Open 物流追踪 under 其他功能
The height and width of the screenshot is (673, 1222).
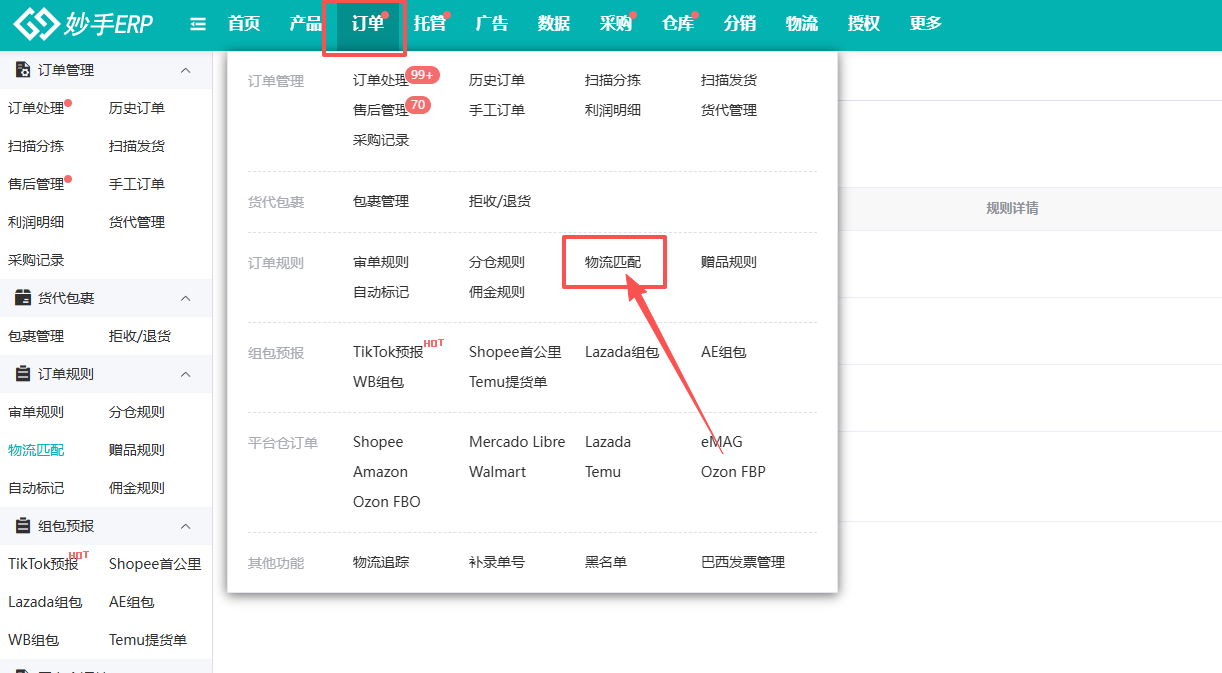pyautogui.click(x=381, y=562)
